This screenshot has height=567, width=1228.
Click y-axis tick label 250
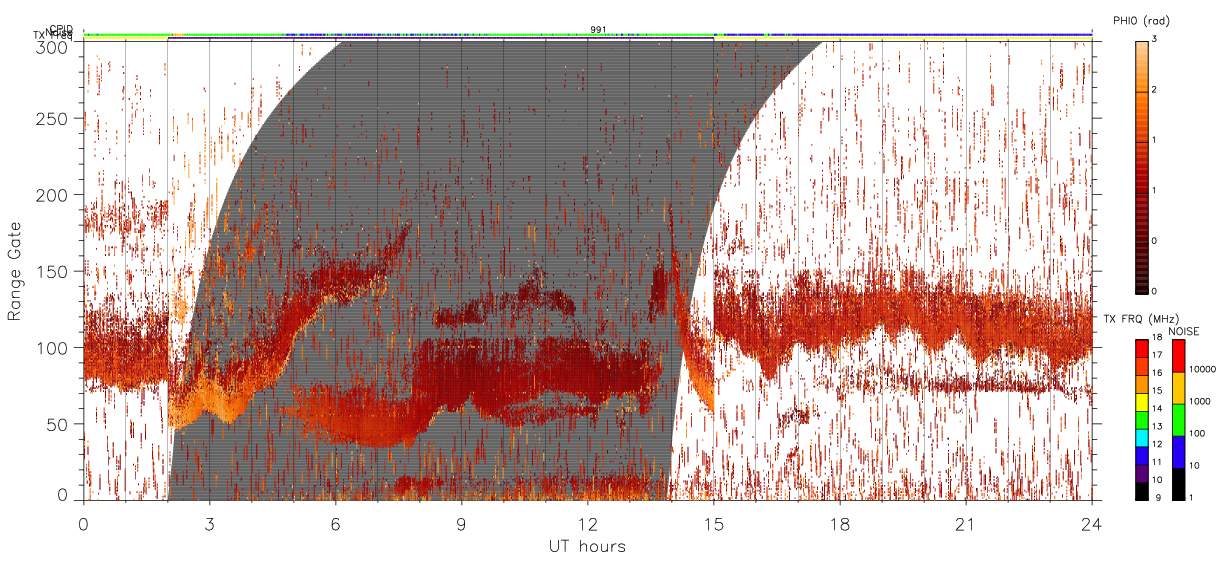click(54, 119)
